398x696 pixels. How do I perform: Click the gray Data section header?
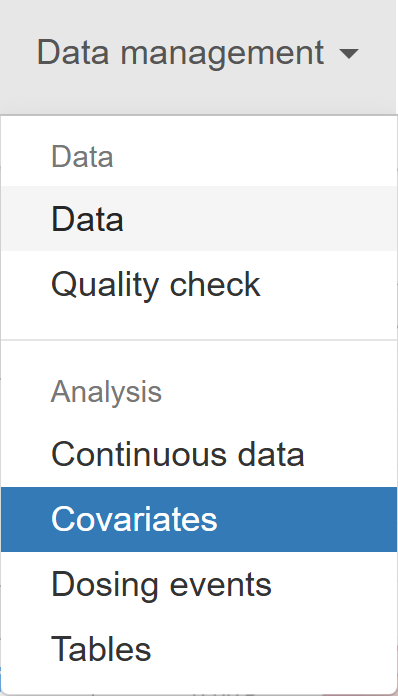pyautogui.click(x=83, y=157)
